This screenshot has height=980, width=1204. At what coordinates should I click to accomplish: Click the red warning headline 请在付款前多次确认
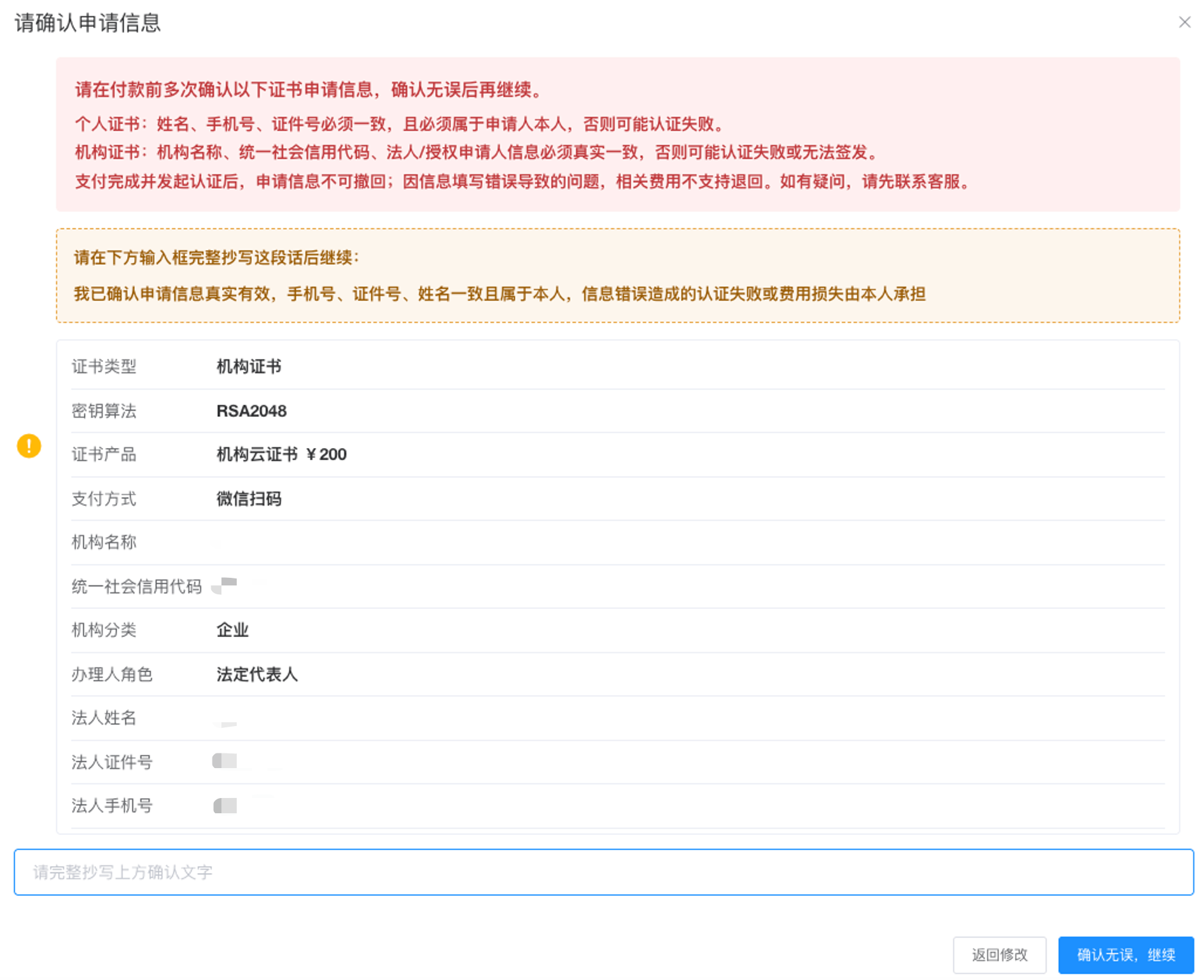(309, 90)
